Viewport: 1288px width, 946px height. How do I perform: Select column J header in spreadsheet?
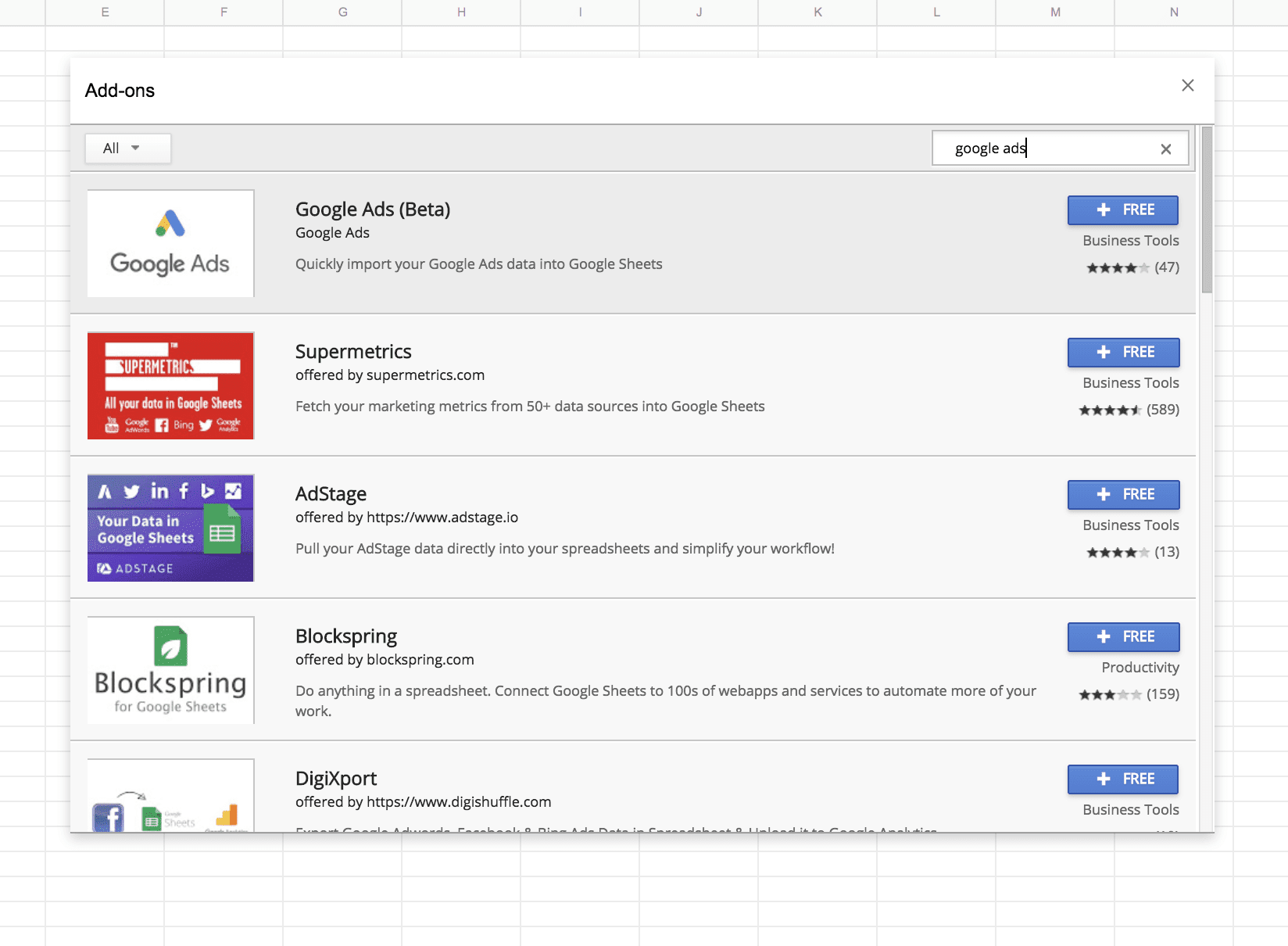[699, 13]
